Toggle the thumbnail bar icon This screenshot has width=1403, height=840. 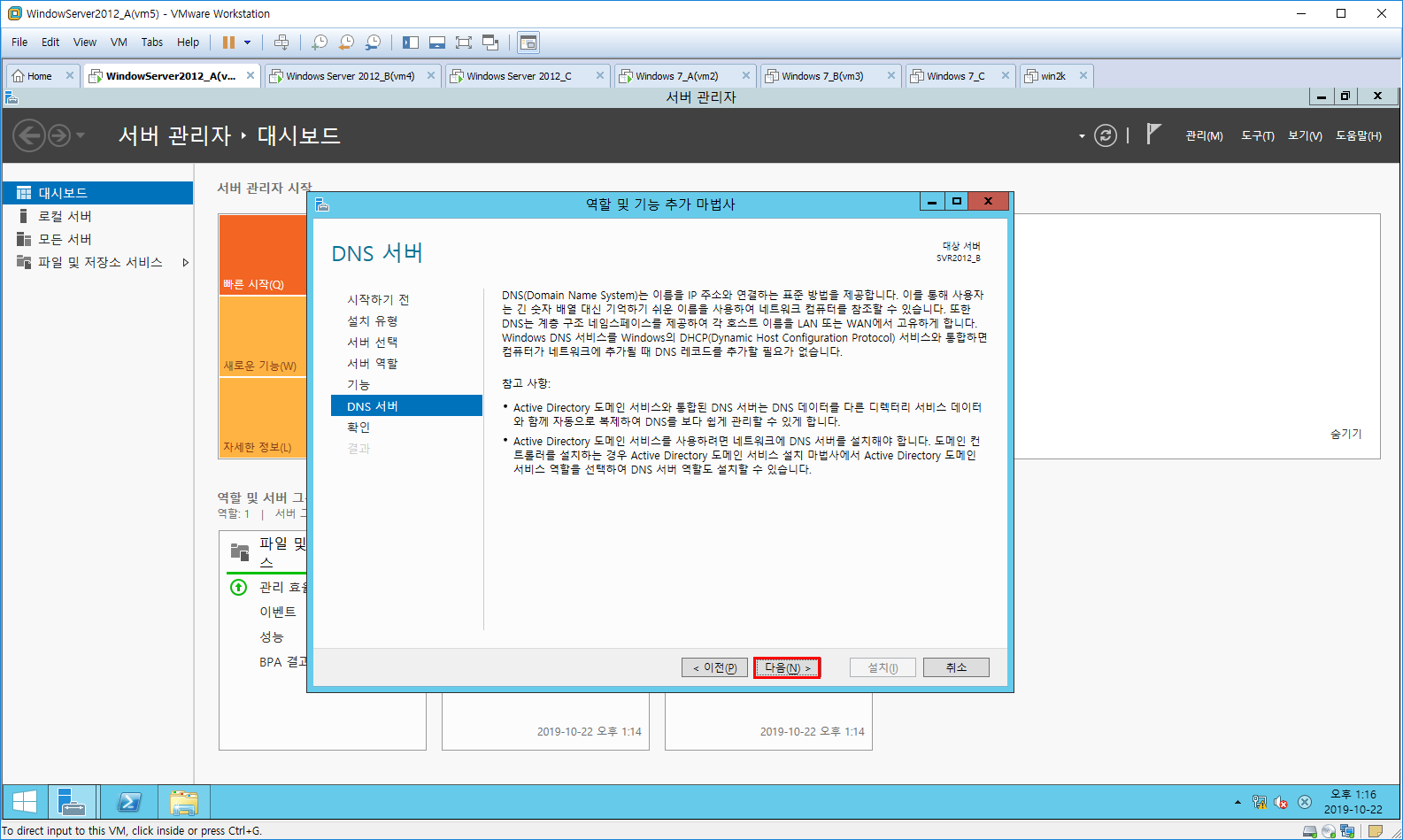pos(437,42)
